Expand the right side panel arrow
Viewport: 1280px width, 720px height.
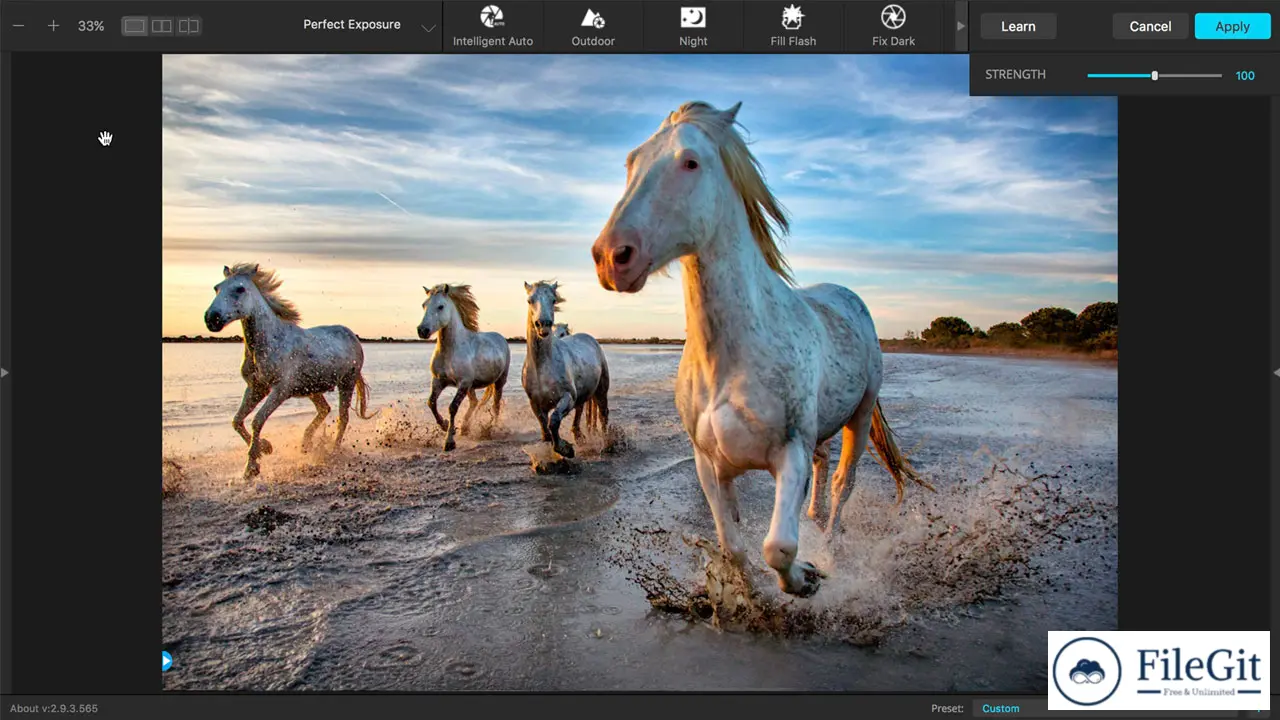pos(1275,372)
